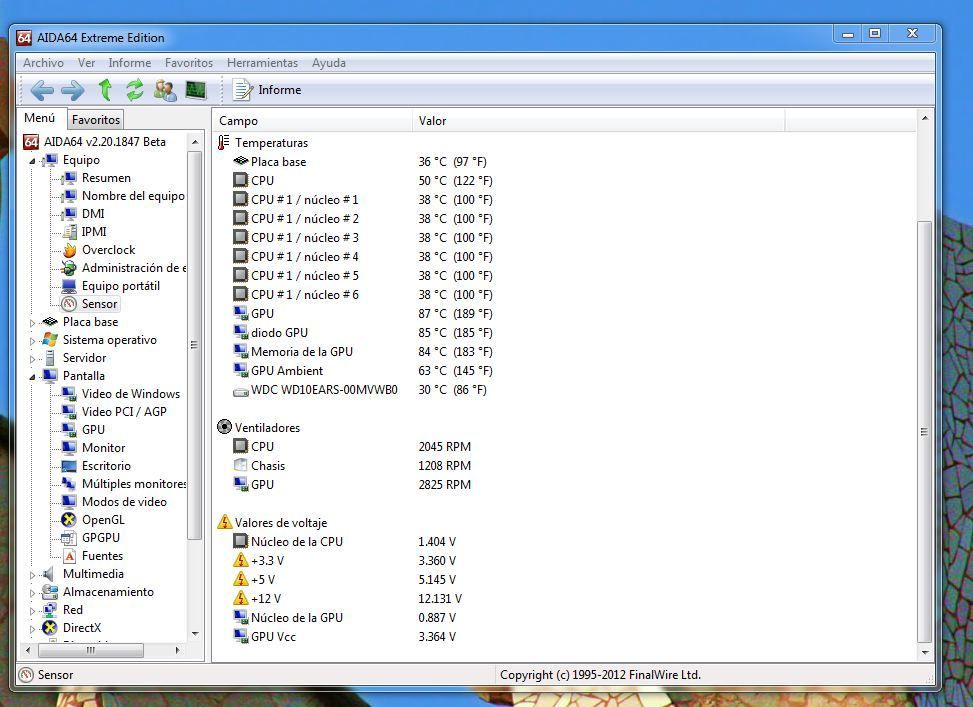This screenshot has width=973, height=707.
Task: Click the Overclock flame icon
Action: [x=70, y=250]
